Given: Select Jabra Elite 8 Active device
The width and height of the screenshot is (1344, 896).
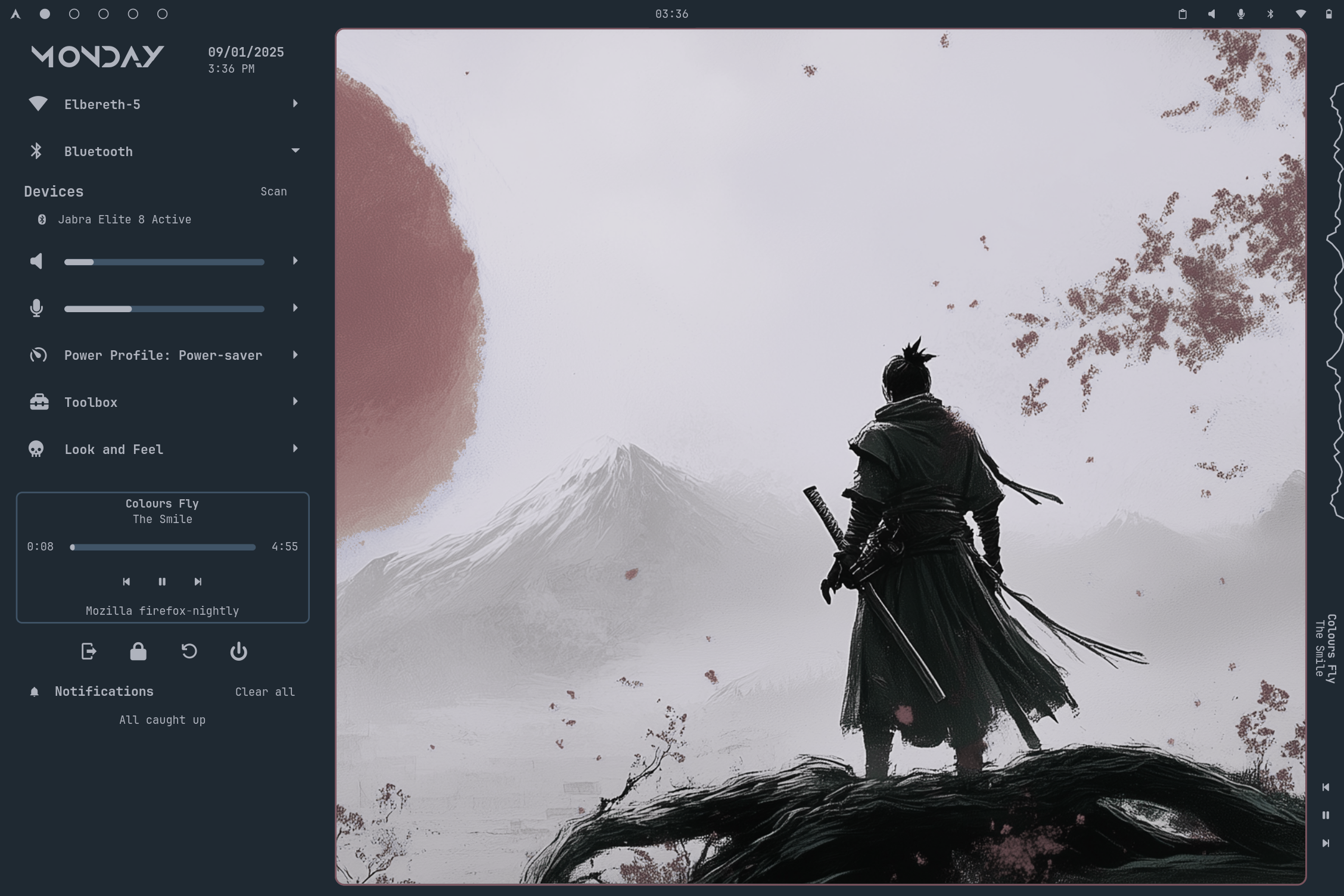Looking at the screenshot, I should click(124, 219).
